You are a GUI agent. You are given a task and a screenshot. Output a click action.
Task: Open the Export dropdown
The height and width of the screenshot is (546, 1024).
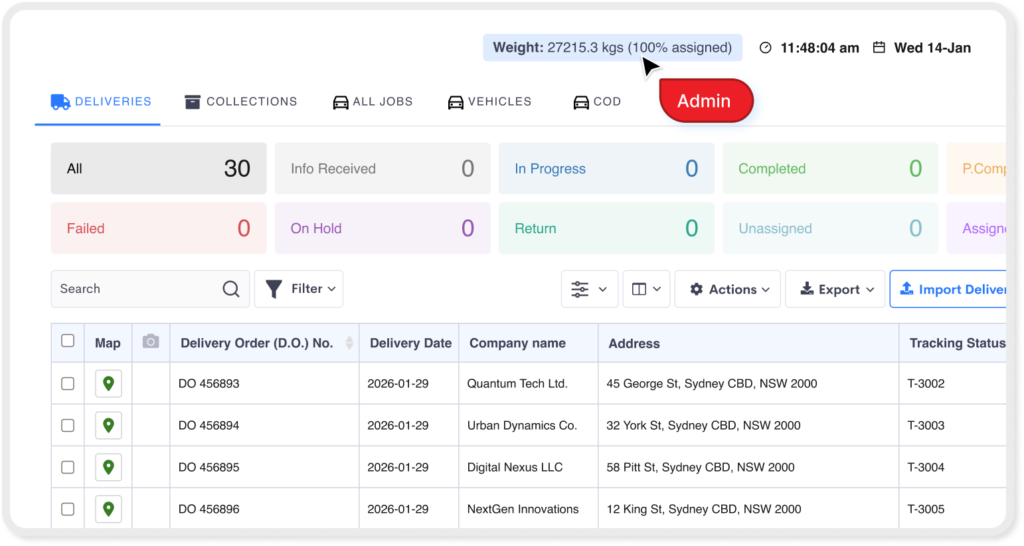835,289
